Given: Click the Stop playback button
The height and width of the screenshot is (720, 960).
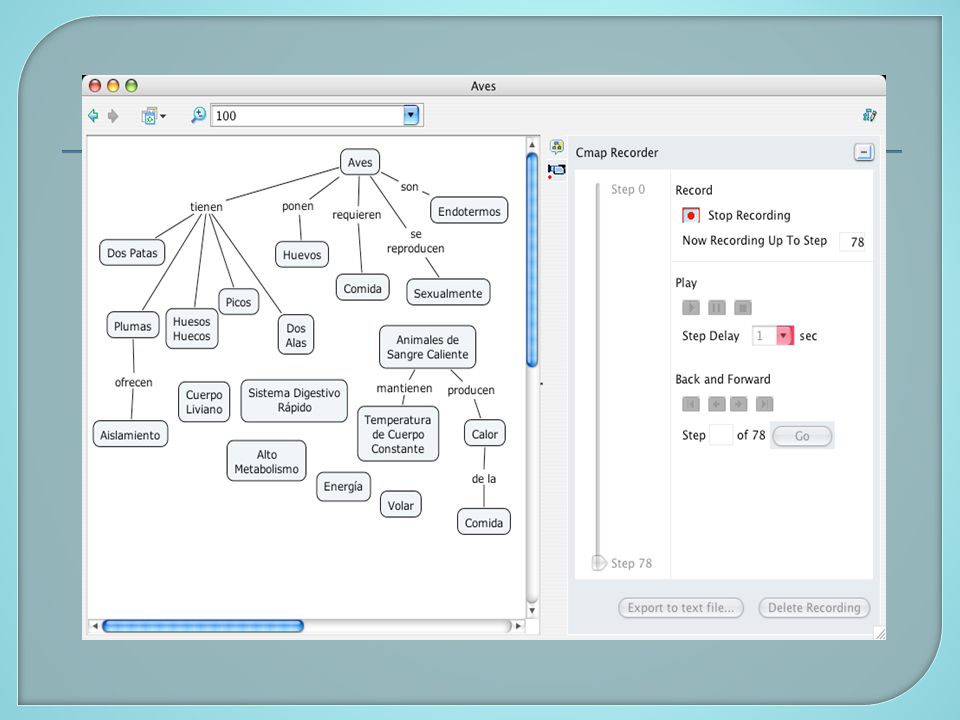Looking at the screenshot, I should 743,307.
